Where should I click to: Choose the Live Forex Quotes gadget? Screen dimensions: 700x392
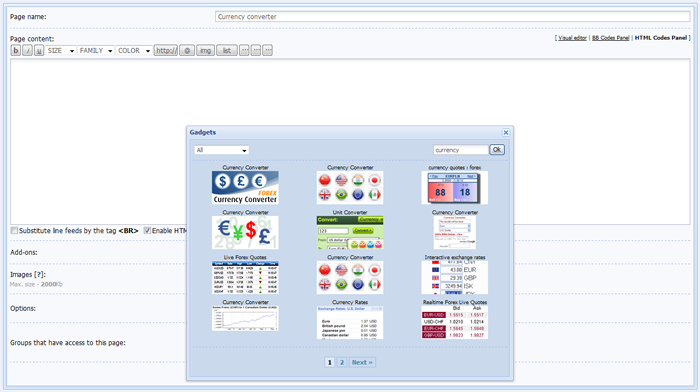(x=245, y=277)
